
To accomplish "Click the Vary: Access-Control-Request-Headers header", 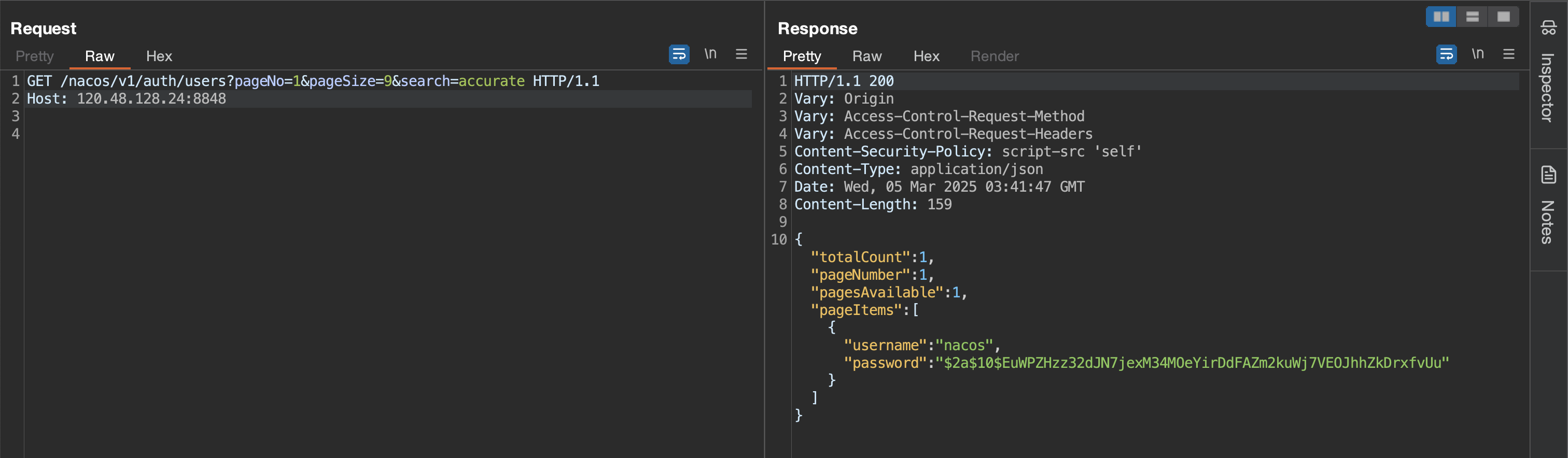I will 944,134.
